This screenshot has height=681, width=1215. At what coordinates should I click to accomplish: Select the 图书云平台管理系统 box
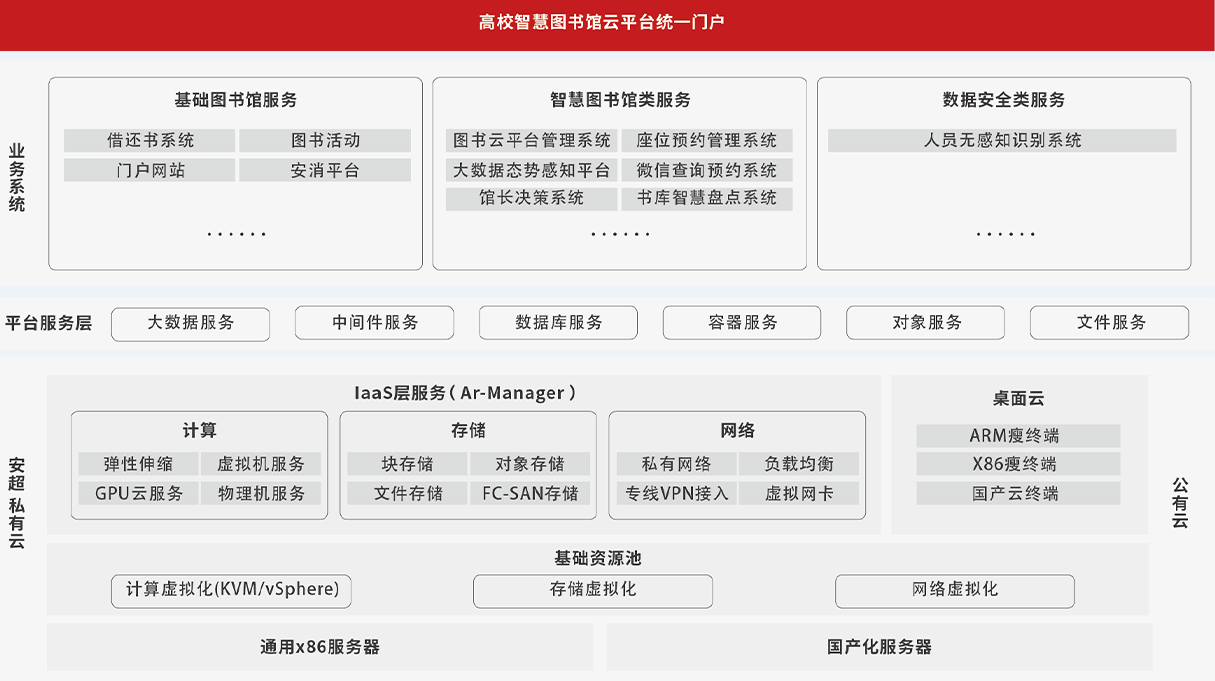point(532,141)
